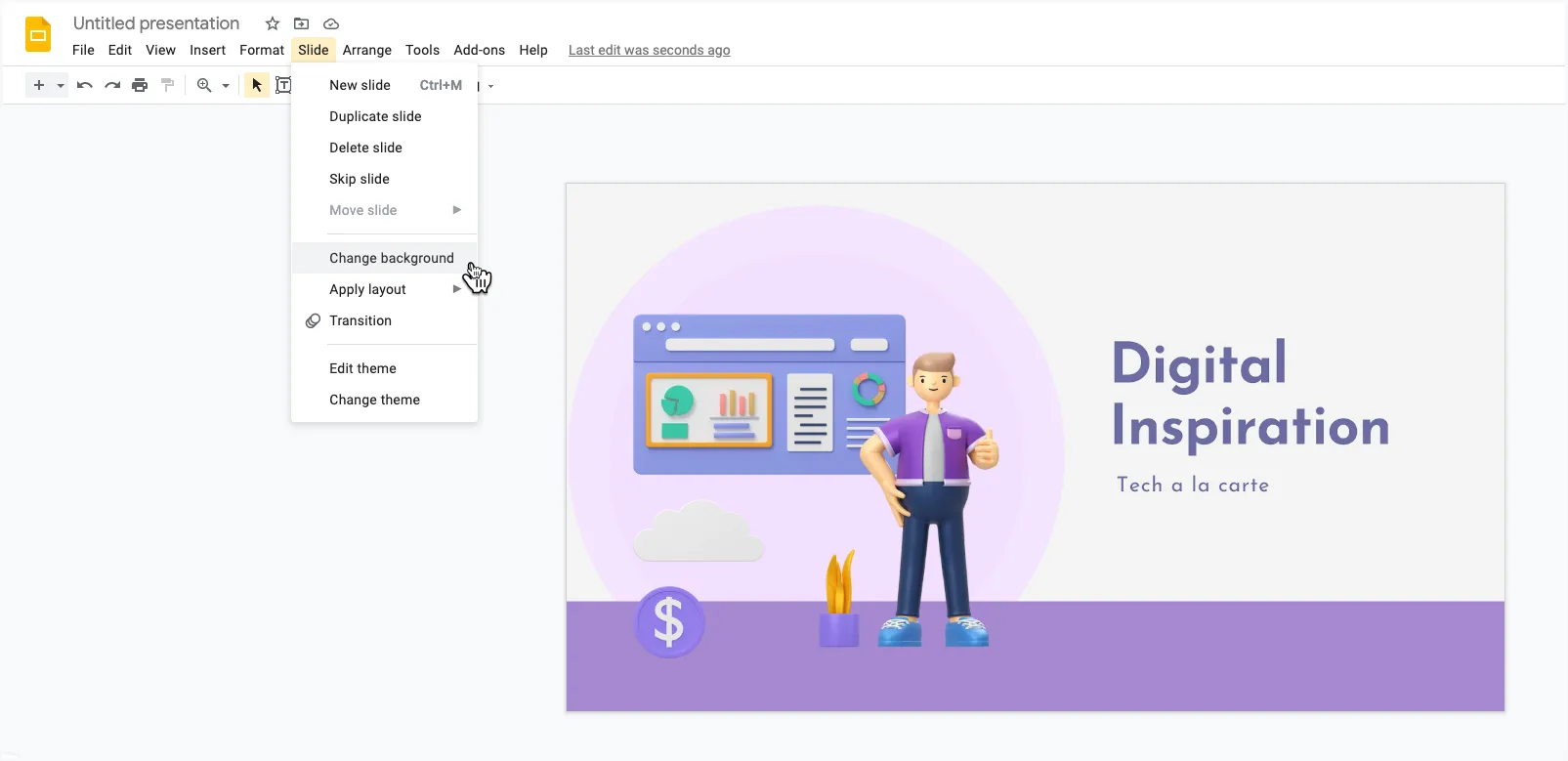Open the 'Last edit was seconds ago' link
Viewport: 1568px width, 761px height.
tap(650, 50)
